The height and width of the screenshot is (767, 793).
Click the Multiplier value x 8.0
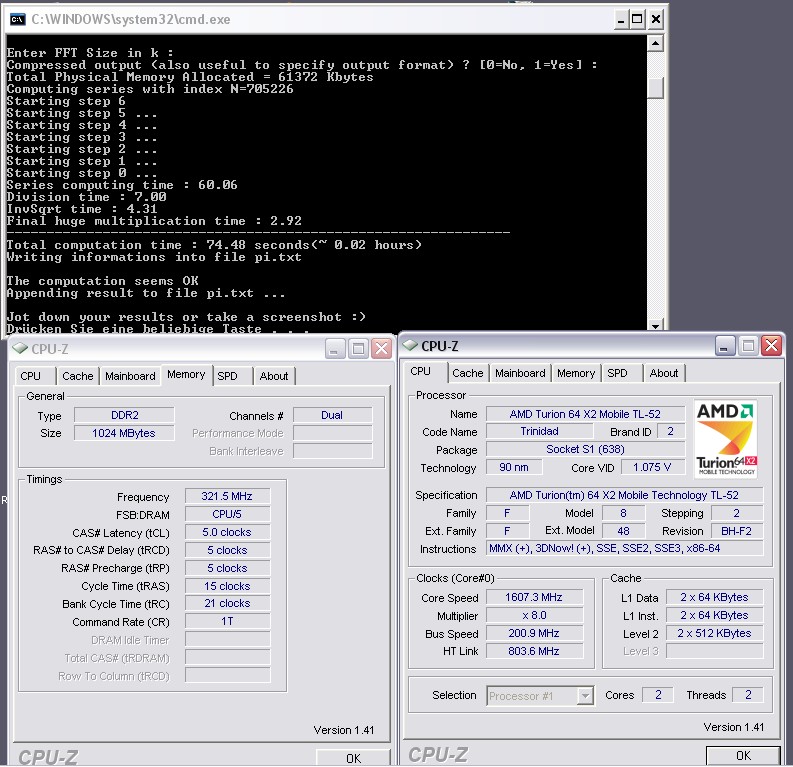(535, 615)
